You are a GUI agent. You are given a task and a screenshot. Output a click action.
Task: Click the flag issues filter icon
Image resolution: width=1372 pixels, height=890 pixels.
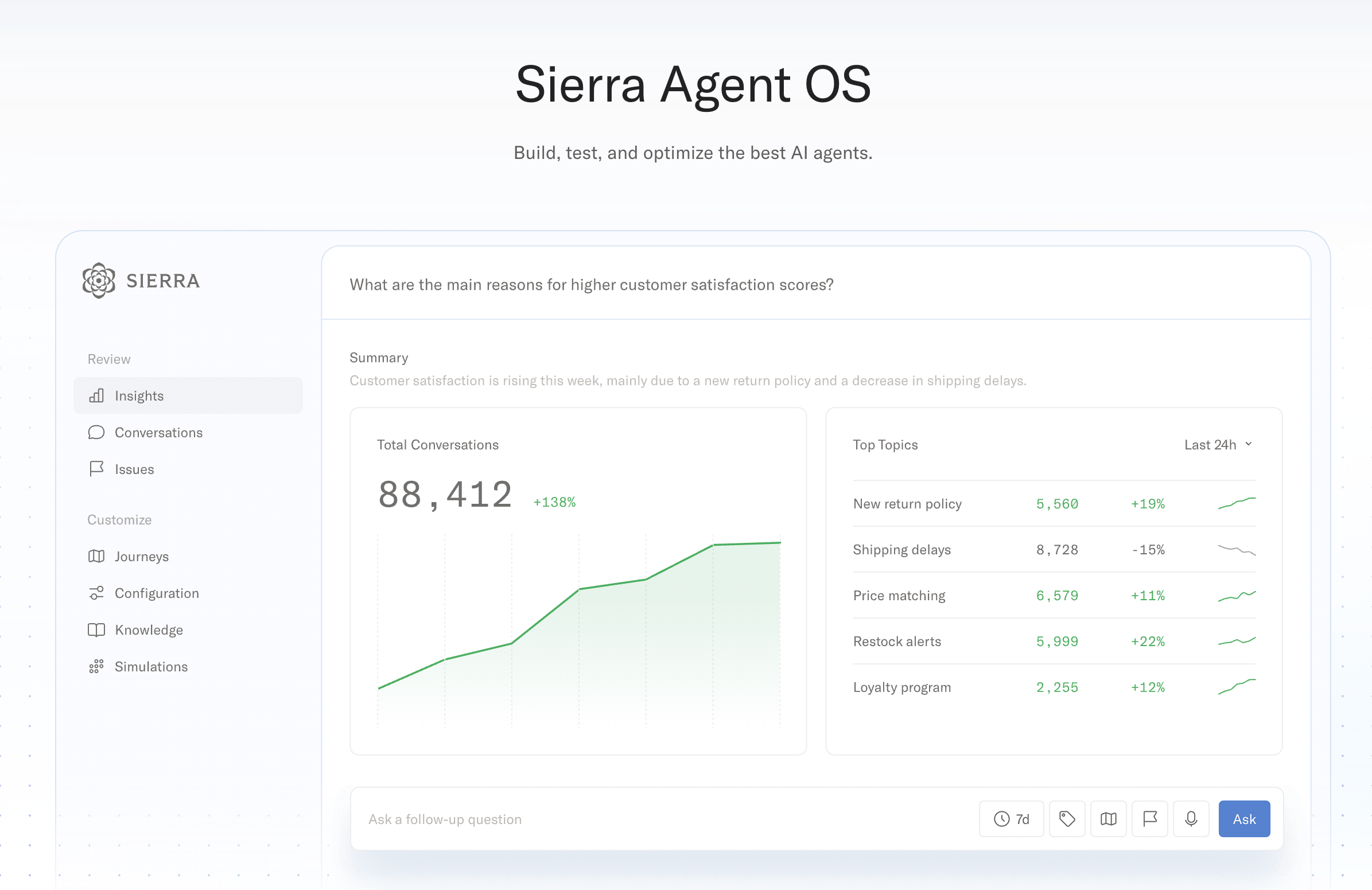1149,818
